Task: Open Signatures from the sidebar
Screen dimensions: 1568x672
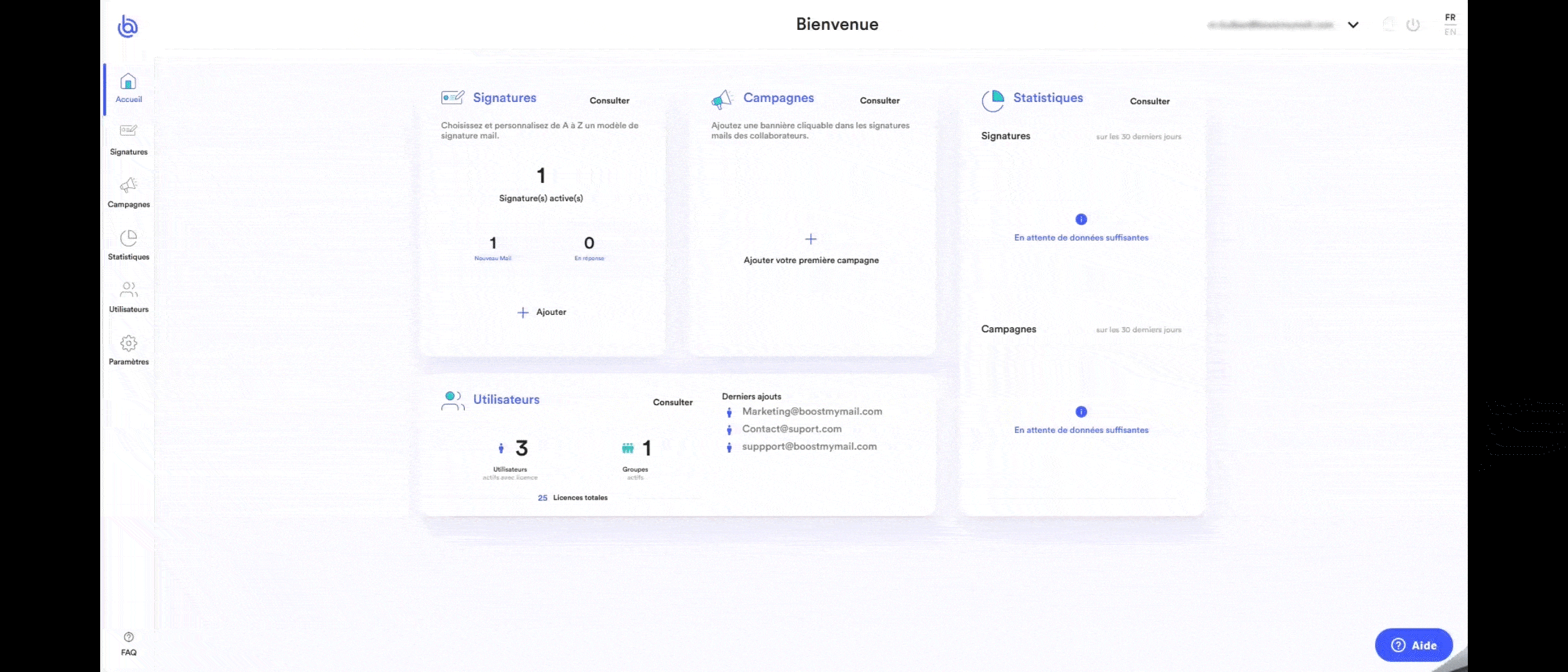Action: pyautogui.click(x=128, y=139)
